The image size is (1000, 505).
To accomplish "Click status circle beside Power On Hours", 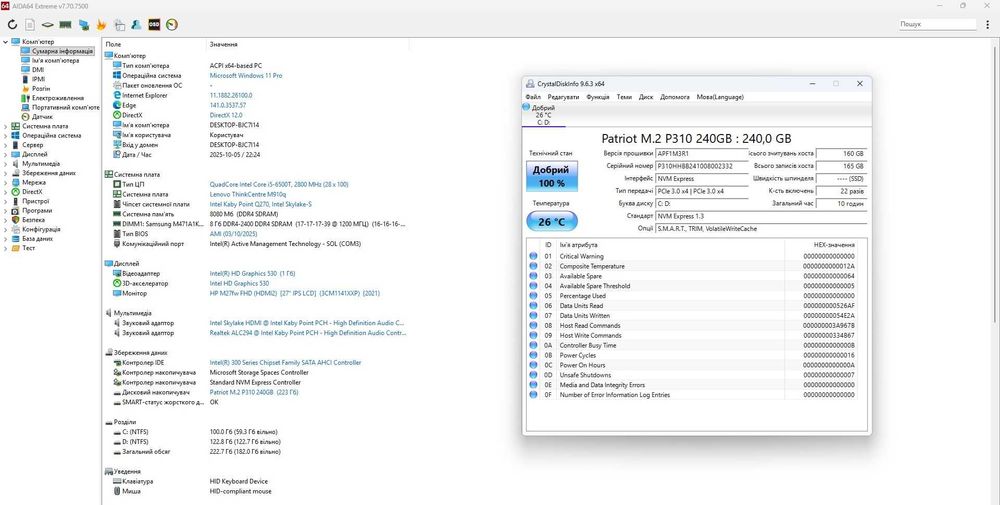I will point(533,365).
